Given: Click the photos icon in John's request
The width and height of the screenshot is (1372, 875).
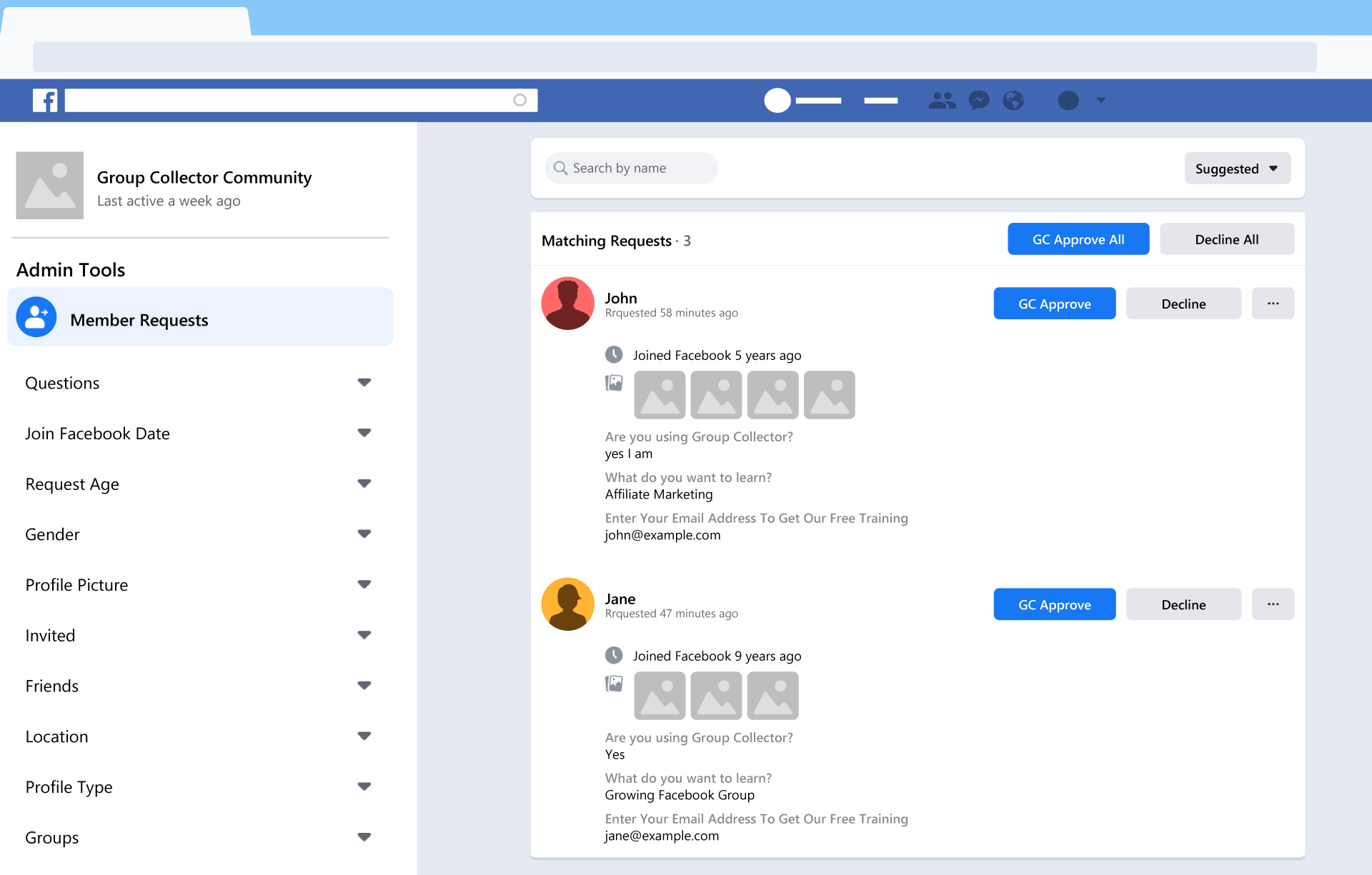Looking at the screenshot, I should tap(614, 383).
